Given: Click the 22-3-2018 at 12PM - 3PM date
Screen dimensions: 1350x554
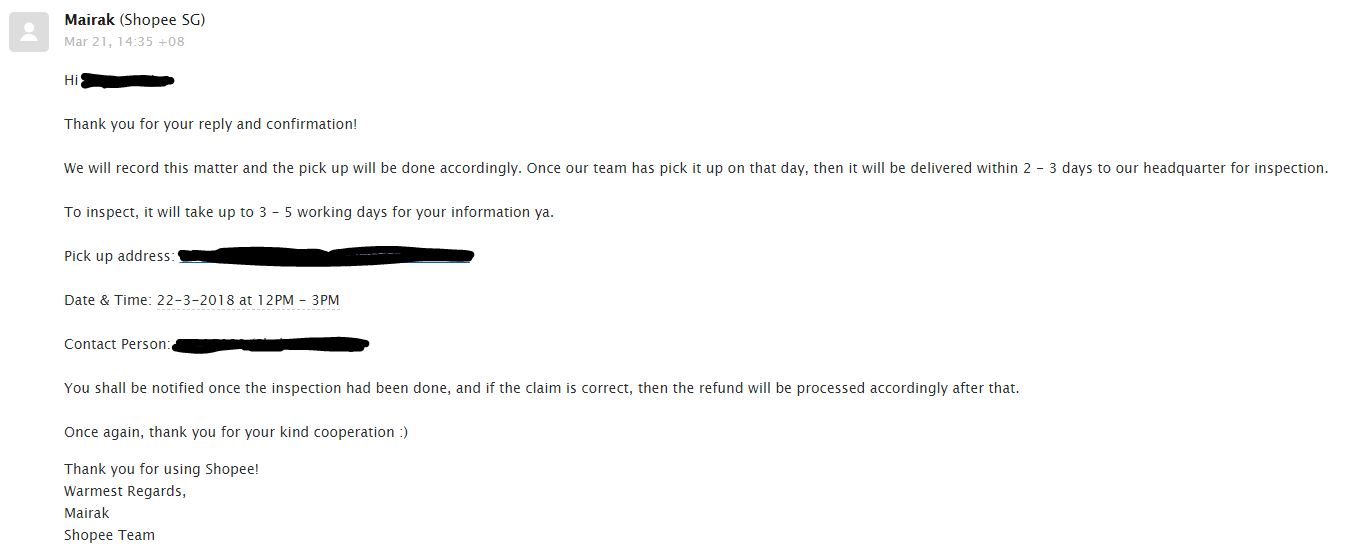Looking at the screenshot, I should [x=248, y=300].
